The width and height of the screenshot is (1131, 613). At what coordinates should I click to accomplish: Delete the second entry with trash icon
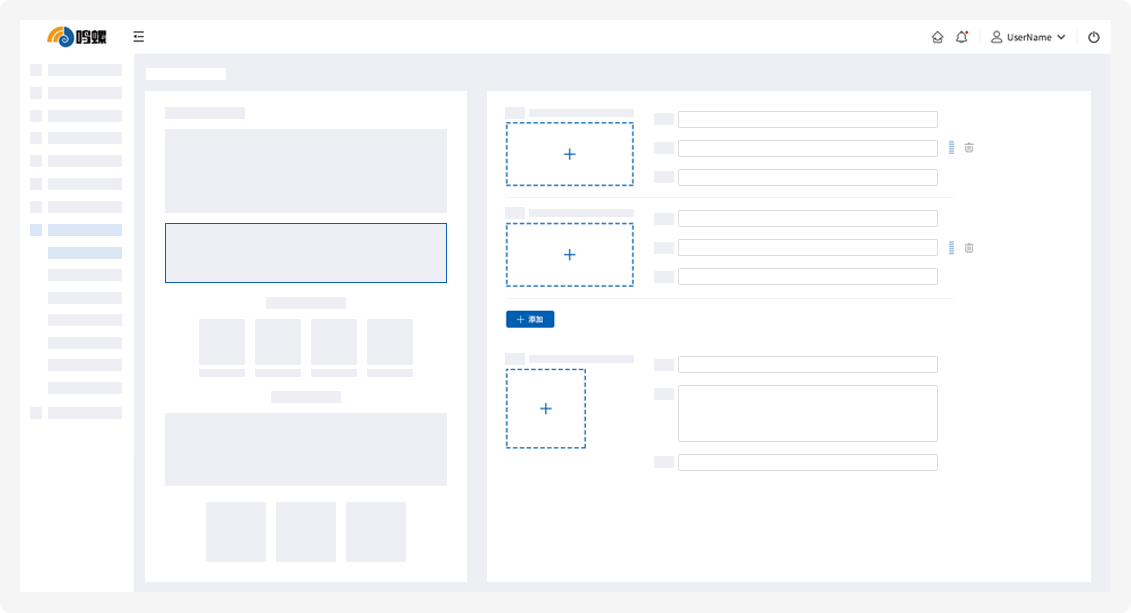click(968, 248)
